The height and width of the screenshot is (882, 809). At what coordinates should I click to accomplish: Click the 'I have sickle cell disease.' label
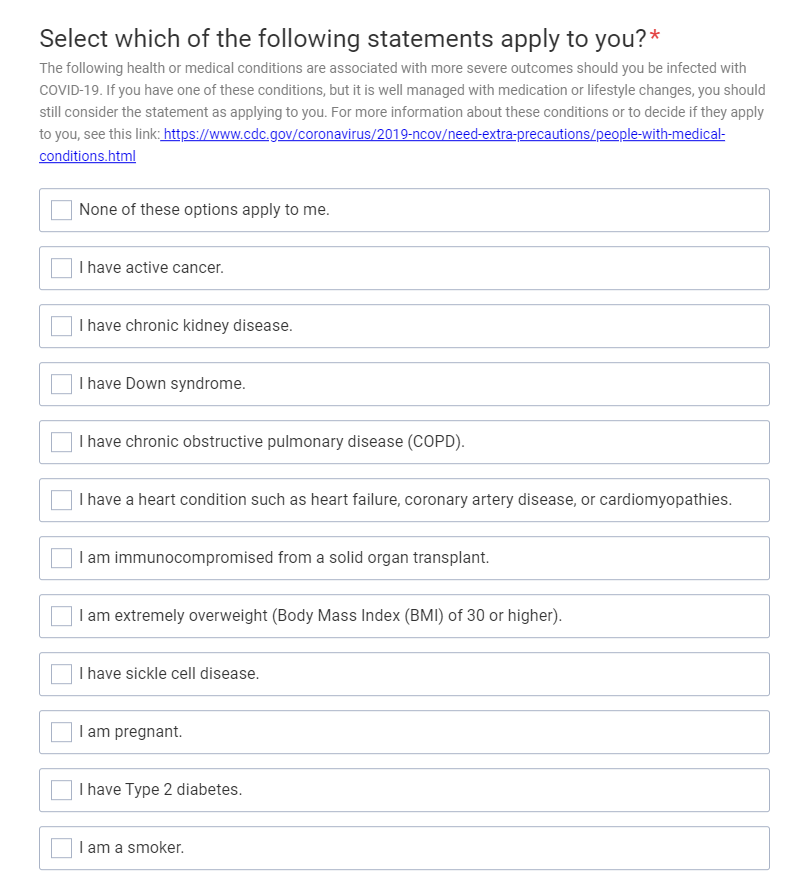point(169,673)
